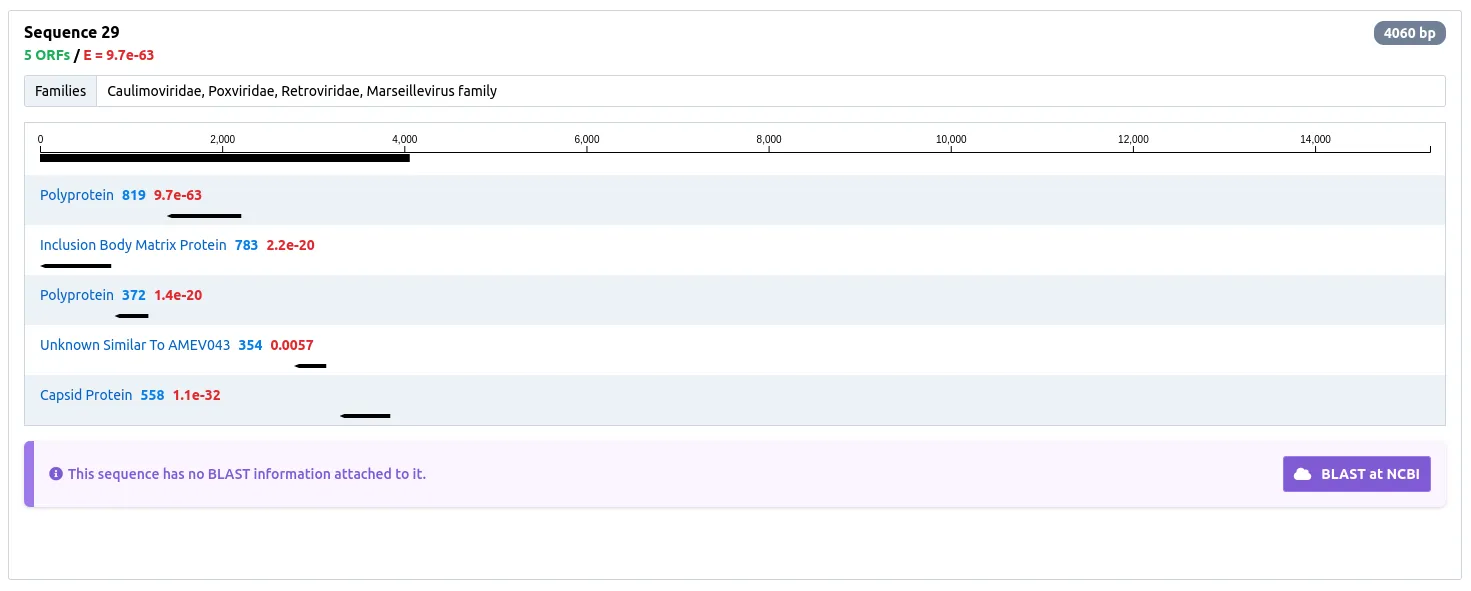
Task: Click the 4060 bp length badge
Action: (x=1410, y=32)
